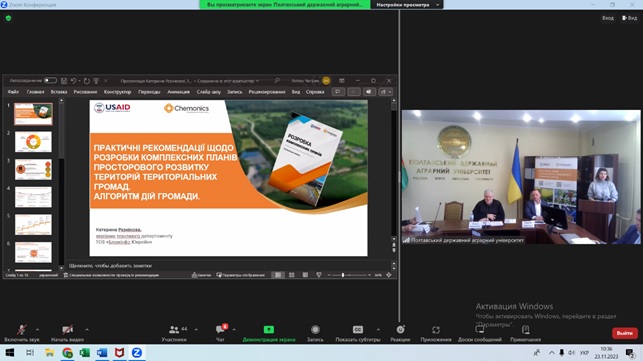Expand chat options arrow

click(234, 329)
